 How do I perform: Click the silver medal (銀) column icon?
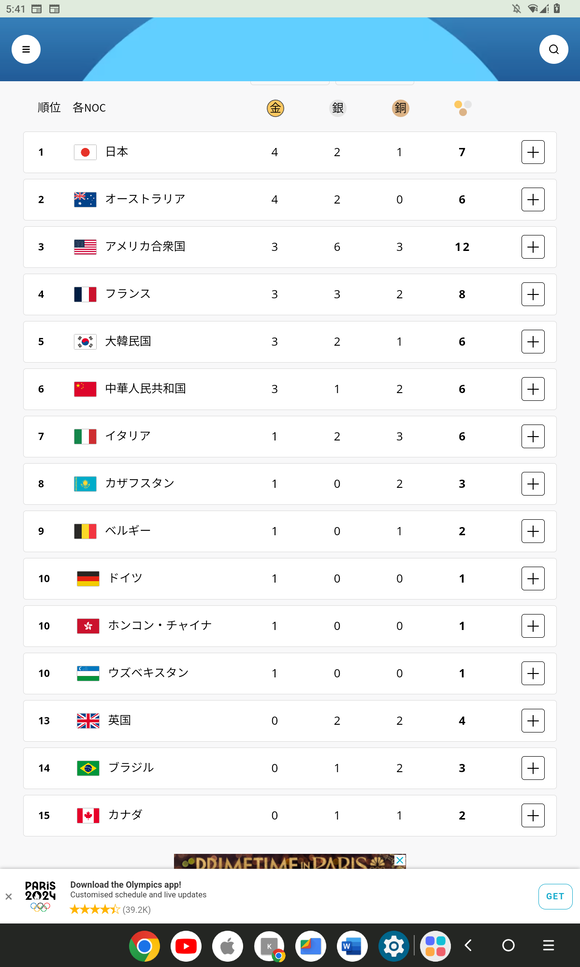pyautogui.click(x=337, y=107)
